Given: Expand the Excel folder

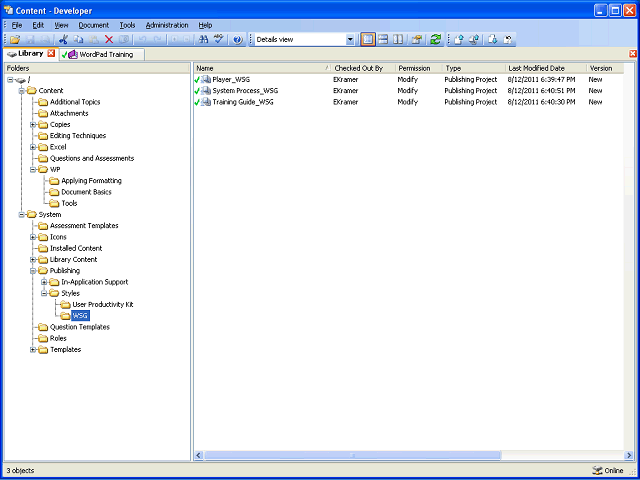Looking at the screenshot, I should coord(33,147).
